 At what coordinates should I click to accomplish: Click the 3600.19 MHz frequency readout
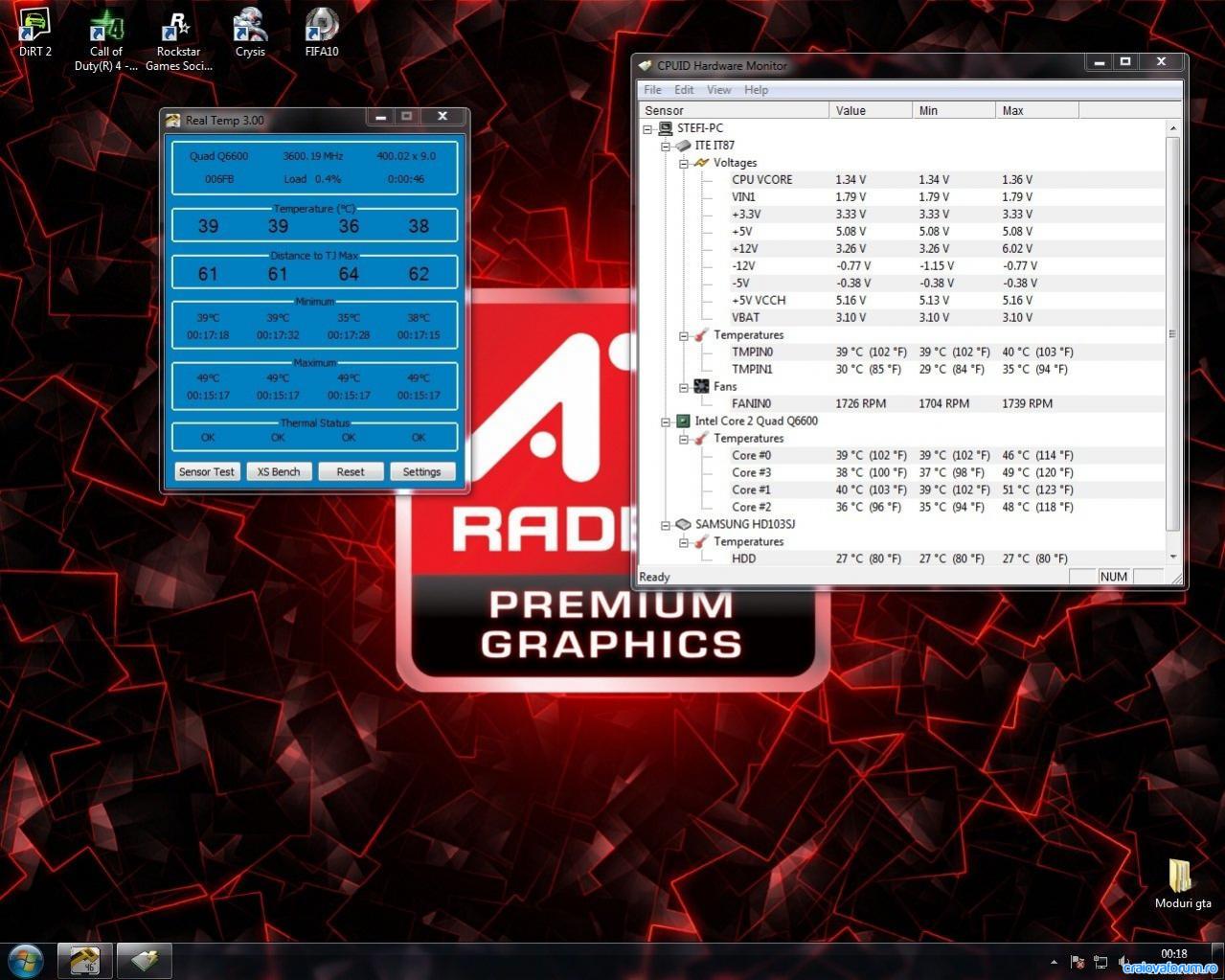tap(312, 156)
